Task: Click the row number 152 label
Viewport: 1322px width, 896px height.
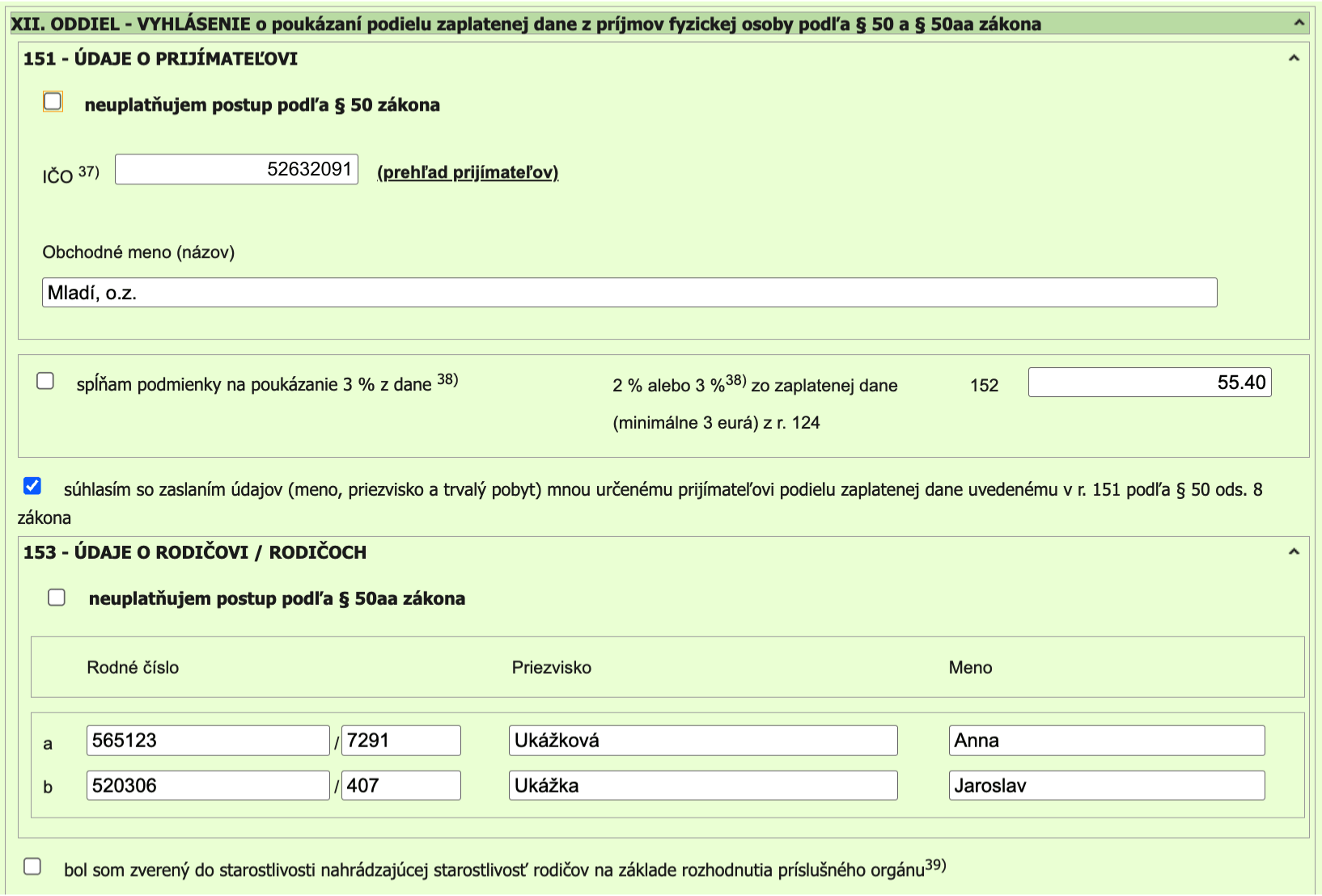Action: click(984, 386)
